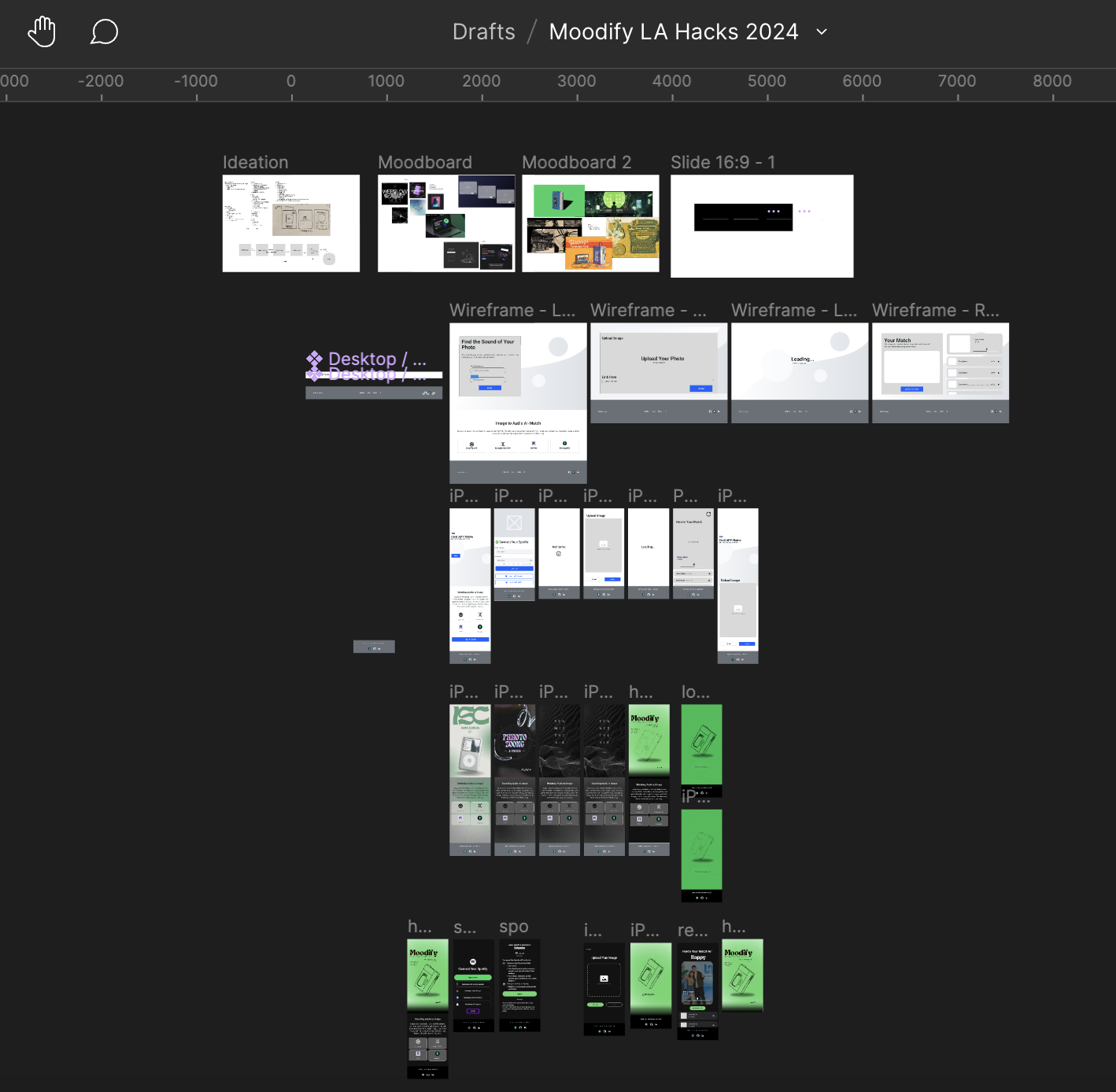1116x1092 pixels.
Task: Select the mobile 'Connect Your Spotify' wireframe
Action: click(x=514, y=555)
